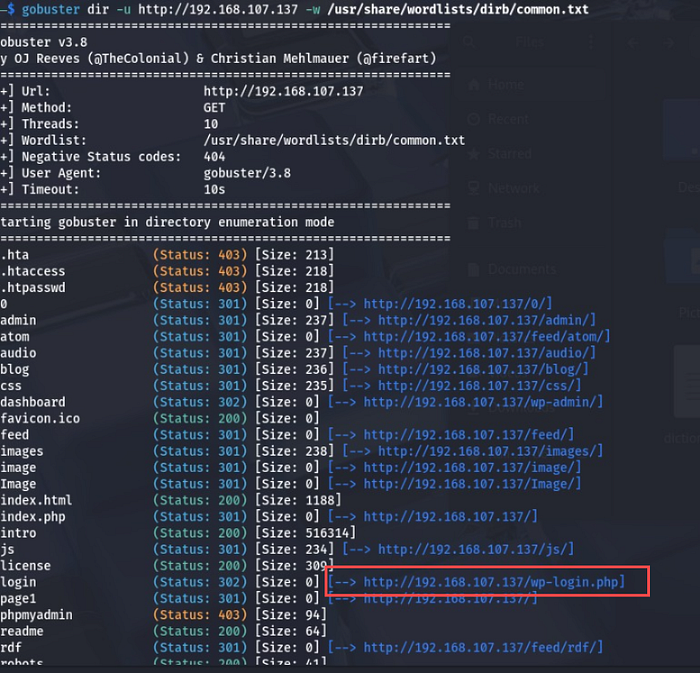This screenshot has width=700, height=673.
Task: Click the atom result name
Action: [15, 336]
